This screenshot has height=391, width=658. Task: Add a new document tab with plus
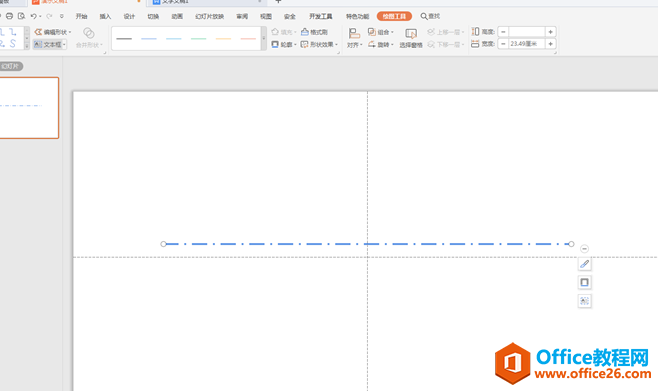click(x=278, y=2)
